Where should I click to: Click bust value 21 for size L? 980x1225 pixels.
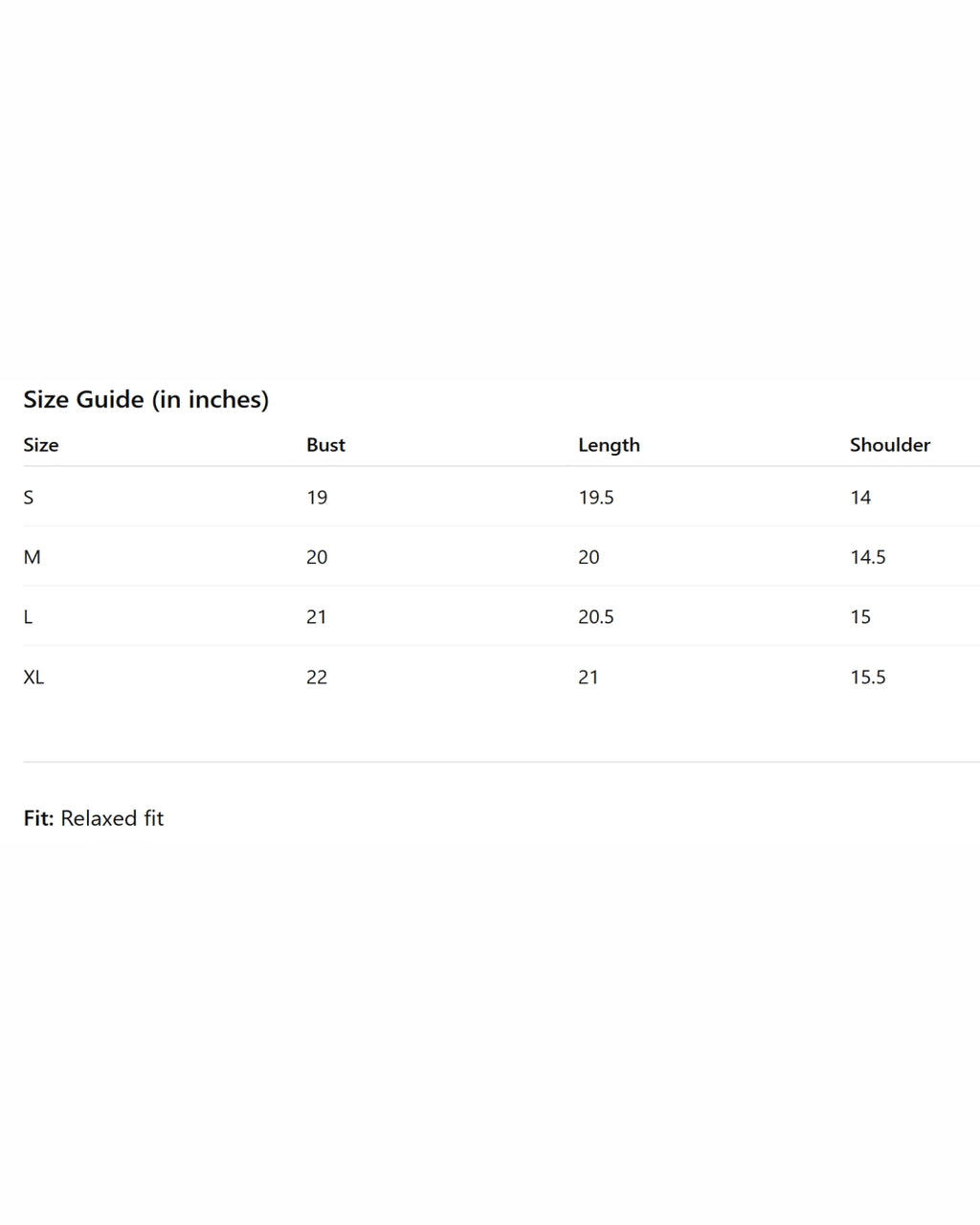click(317, 617)
